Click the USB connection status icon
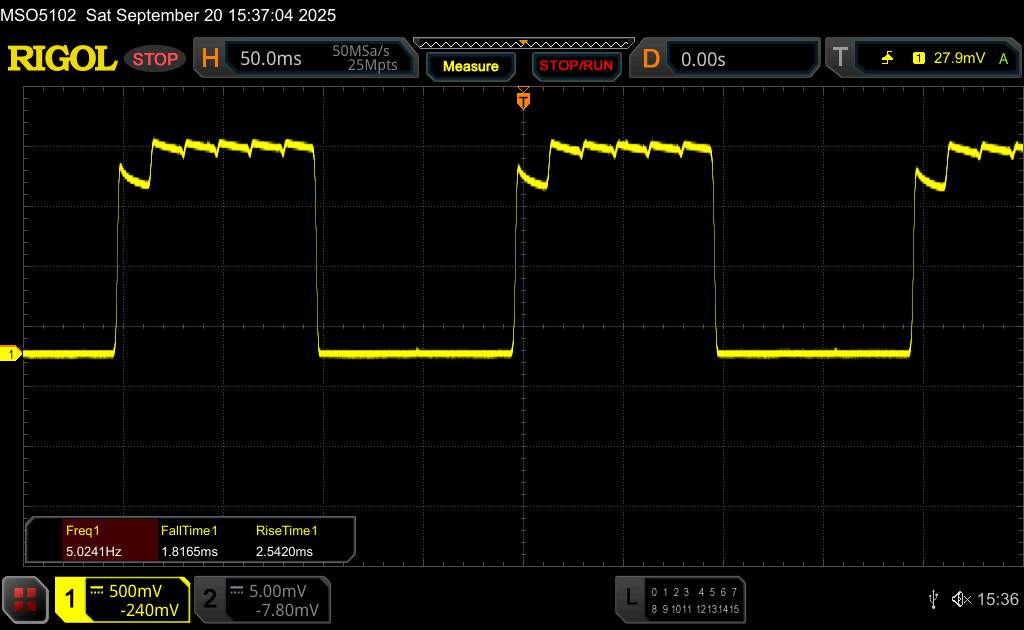The height and width of the screenshot is (630, 1024). [933, 598]
